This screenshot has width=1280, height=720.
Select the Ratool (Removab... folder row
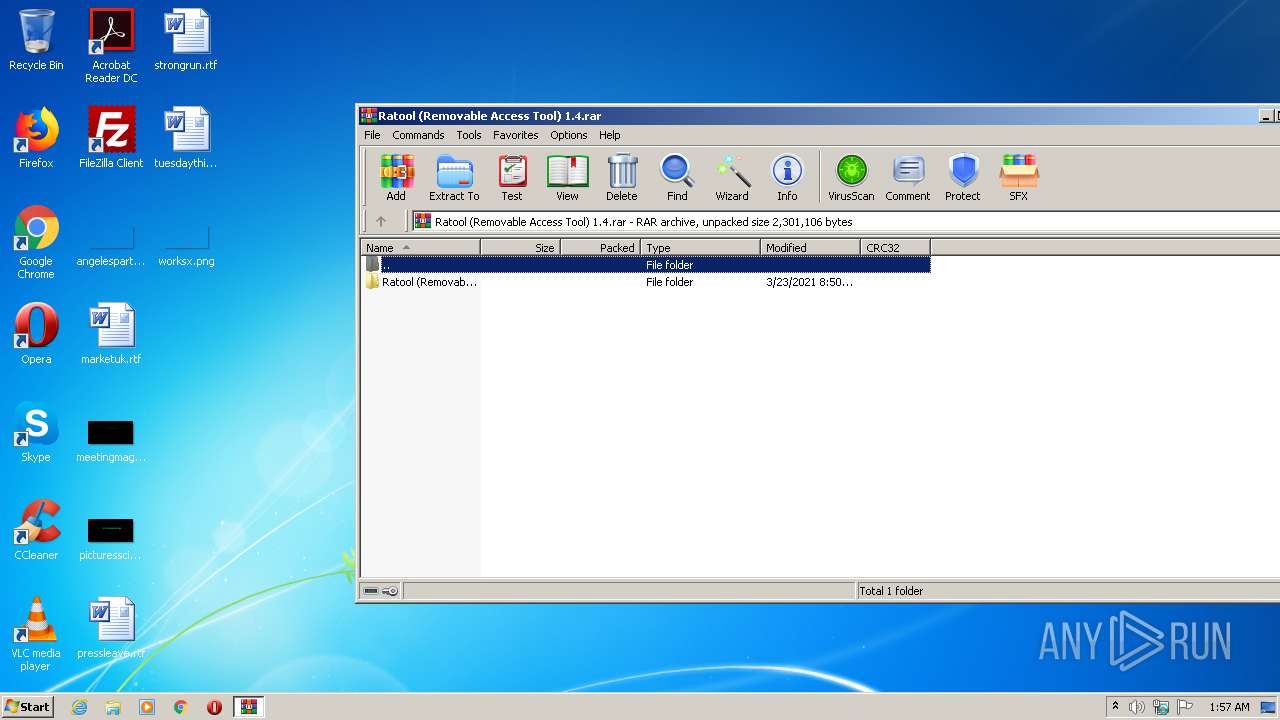646,282
